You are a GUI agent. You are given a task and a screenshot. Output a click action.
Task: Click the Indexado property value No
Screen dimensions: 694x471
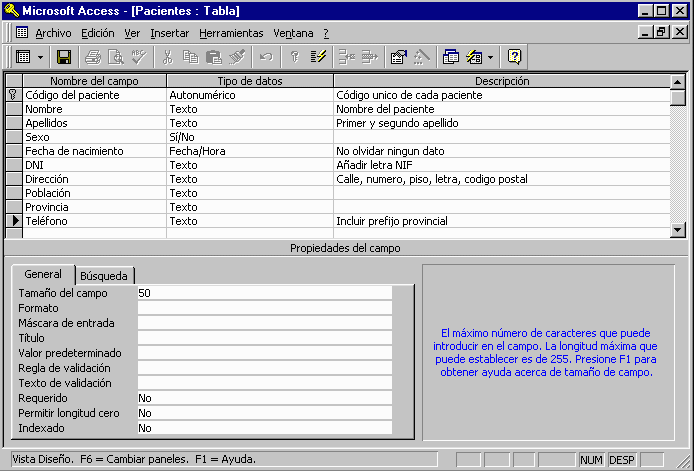click(x=265, y=428)
